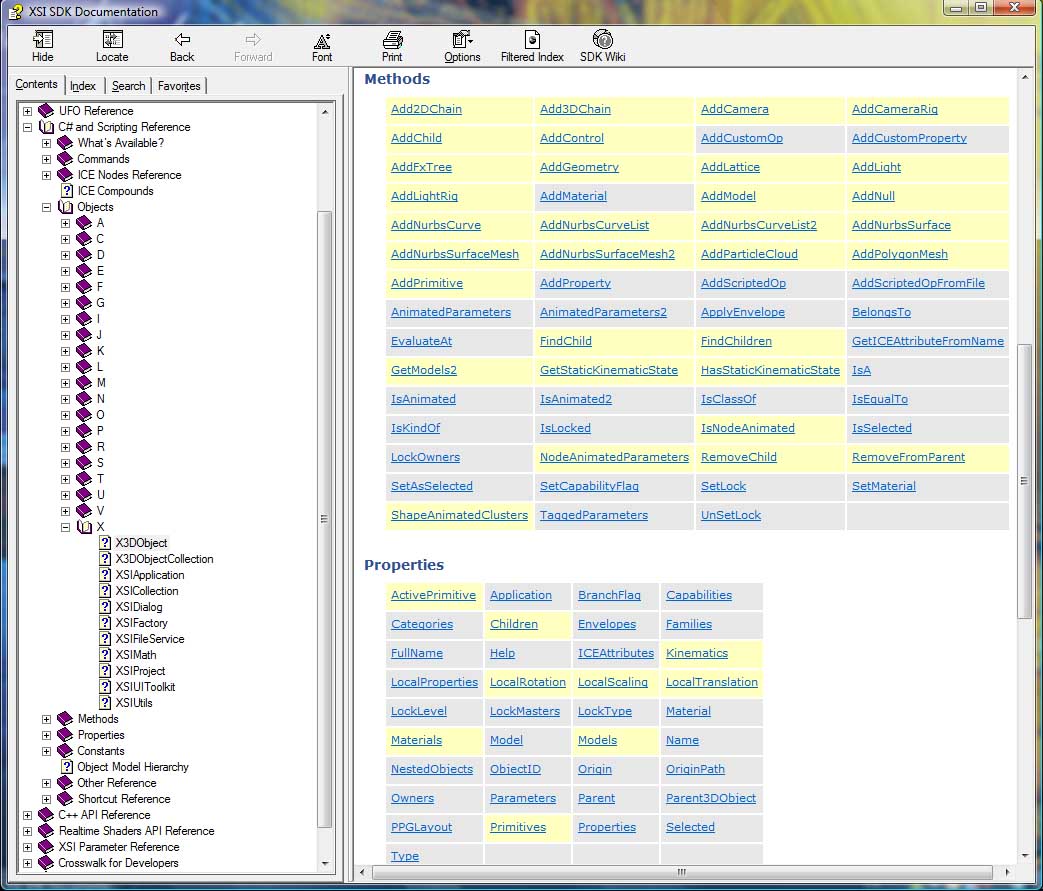Select the XSICollection tree entry
This screenshot has width=1043, height=891.
coord(147,591)
